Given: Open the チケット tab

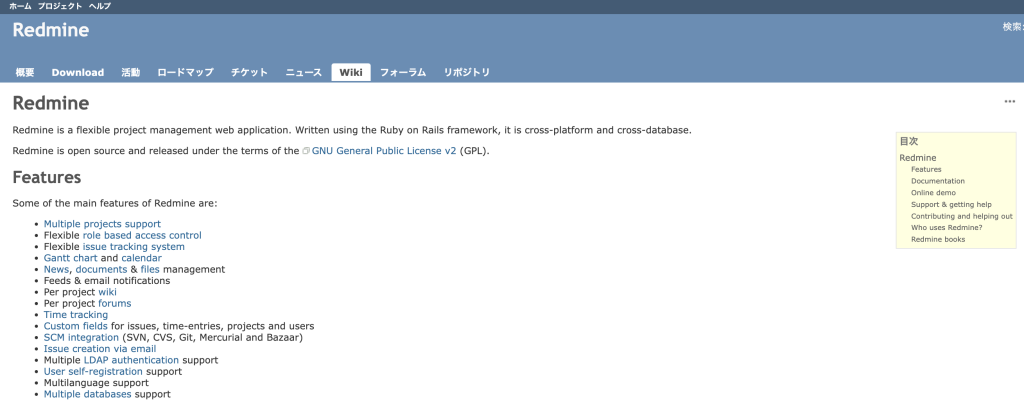Looking at the screenshot, I should pos(249,72).
